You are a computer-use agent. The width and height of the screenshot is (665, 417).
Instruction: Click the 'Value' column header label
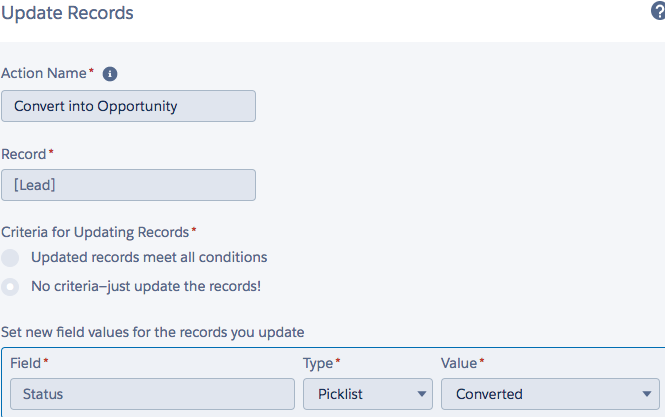point(459,363)
